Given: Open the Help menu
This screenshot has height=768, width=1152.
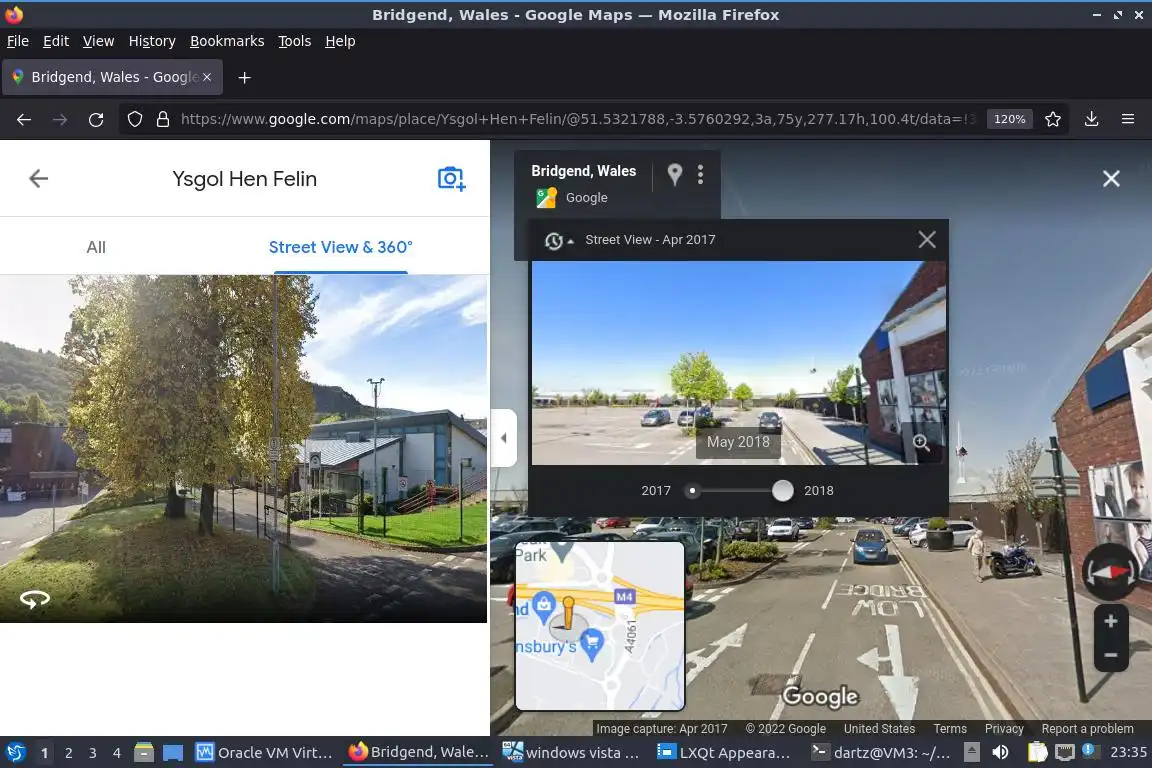Looking at the screenshot, I should (x=340, y=41).
